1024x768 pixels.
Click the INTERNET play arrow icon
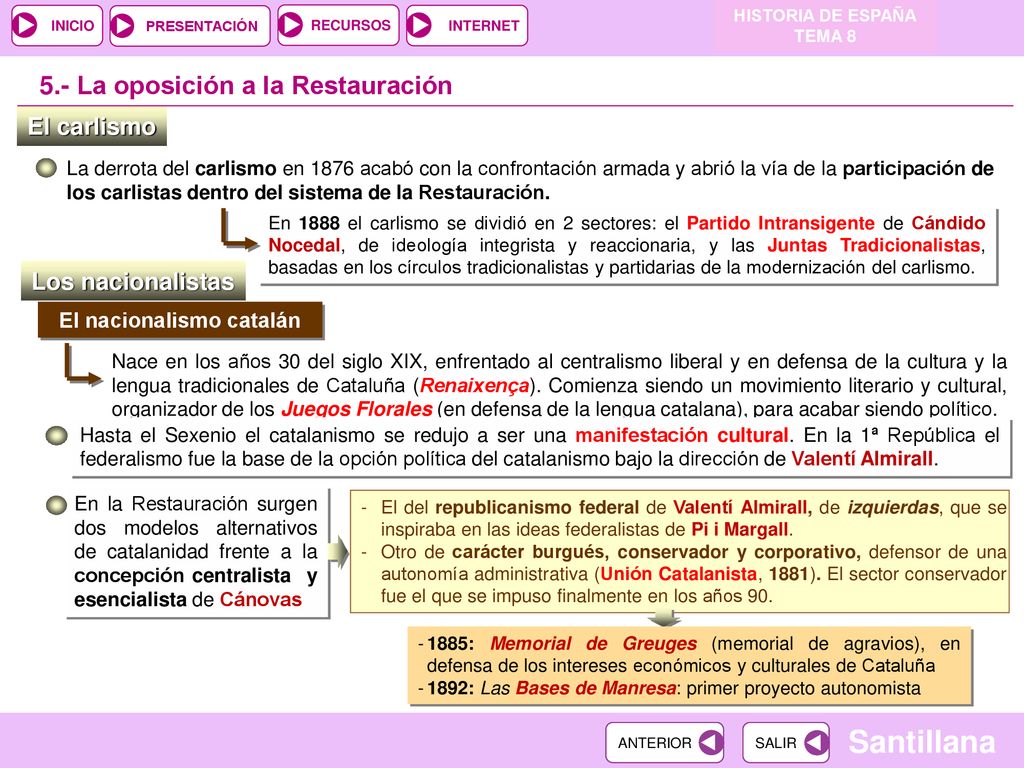[x=420, y=25]
